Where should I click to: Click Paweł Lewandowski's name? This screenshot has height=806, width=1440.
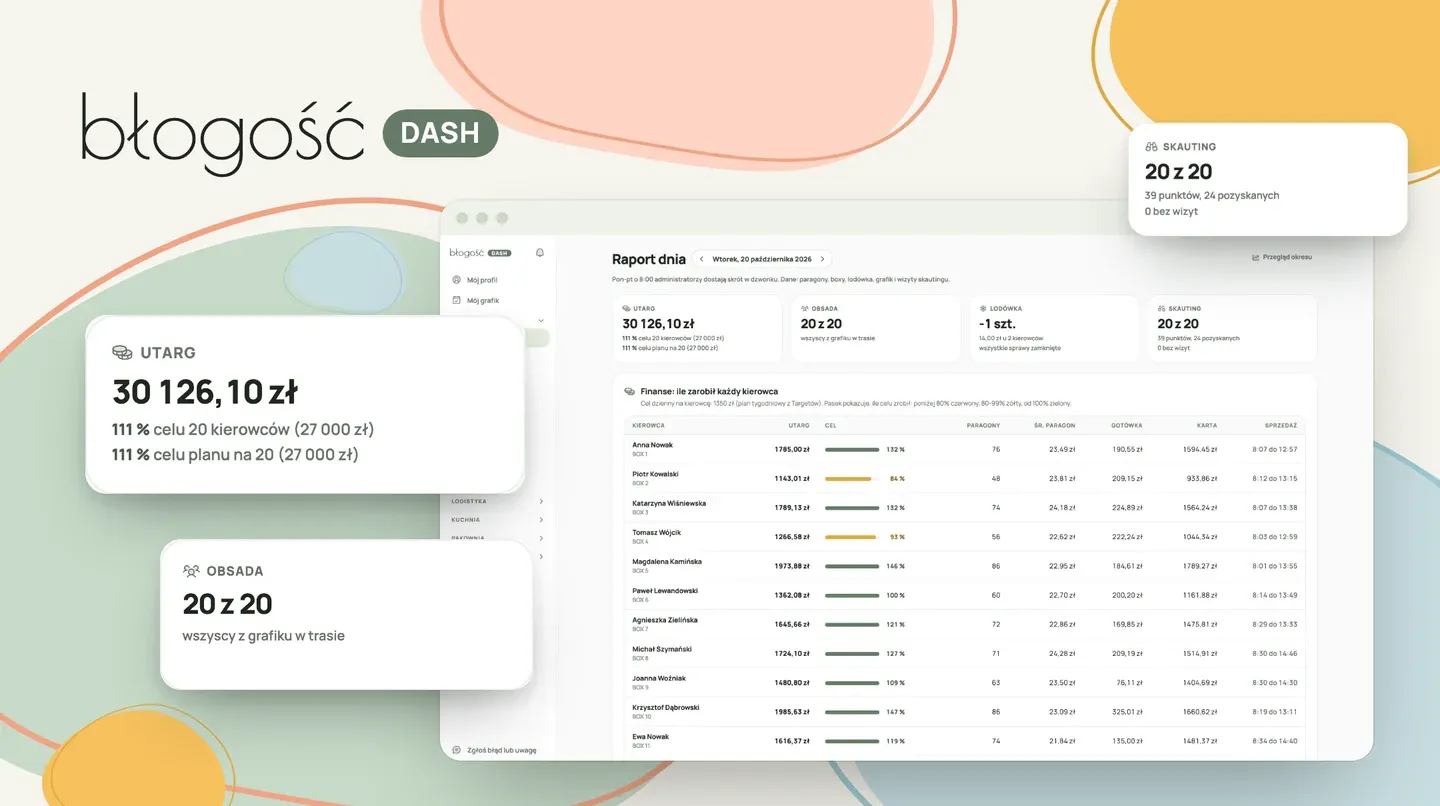(665, 591)
